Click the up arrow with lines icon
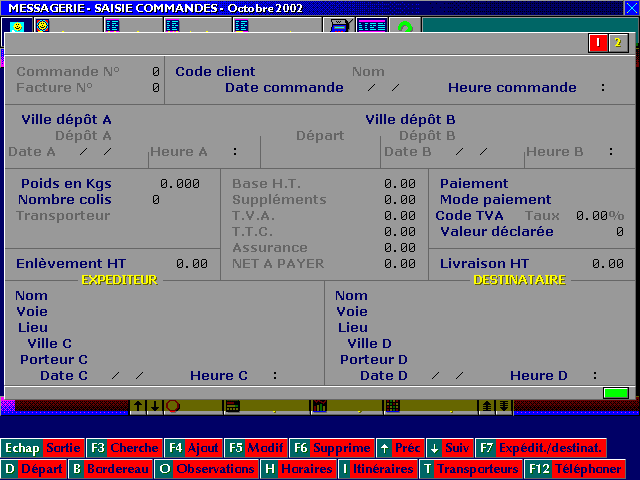The width and height of the screenshot is (640, 480). click(487, 406)
